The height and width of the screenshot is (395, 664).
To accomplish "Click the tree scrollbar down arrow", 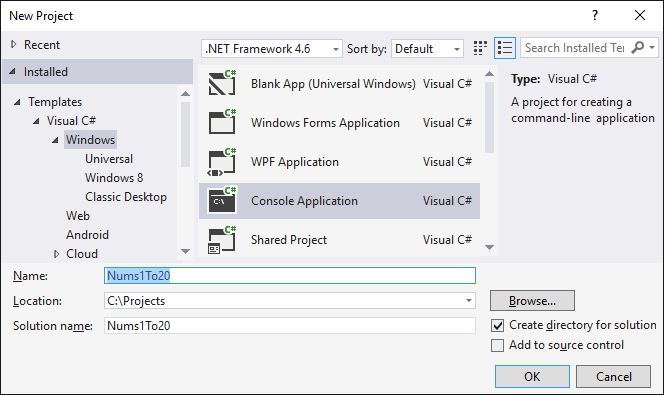I will (x=185, y=251).
